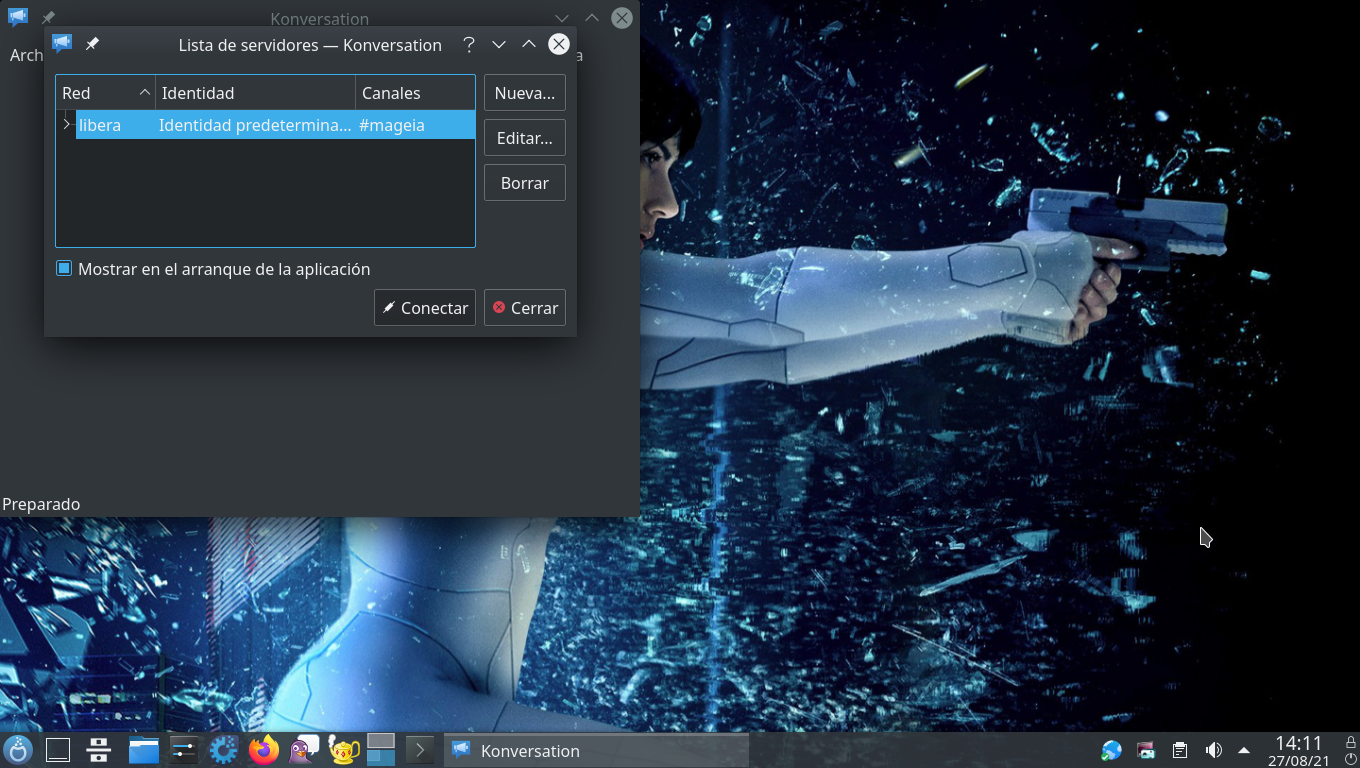This screenshot has width=1360, height=768.
Task: Click the virtual desktop pager in the panel
Action: 381,749
